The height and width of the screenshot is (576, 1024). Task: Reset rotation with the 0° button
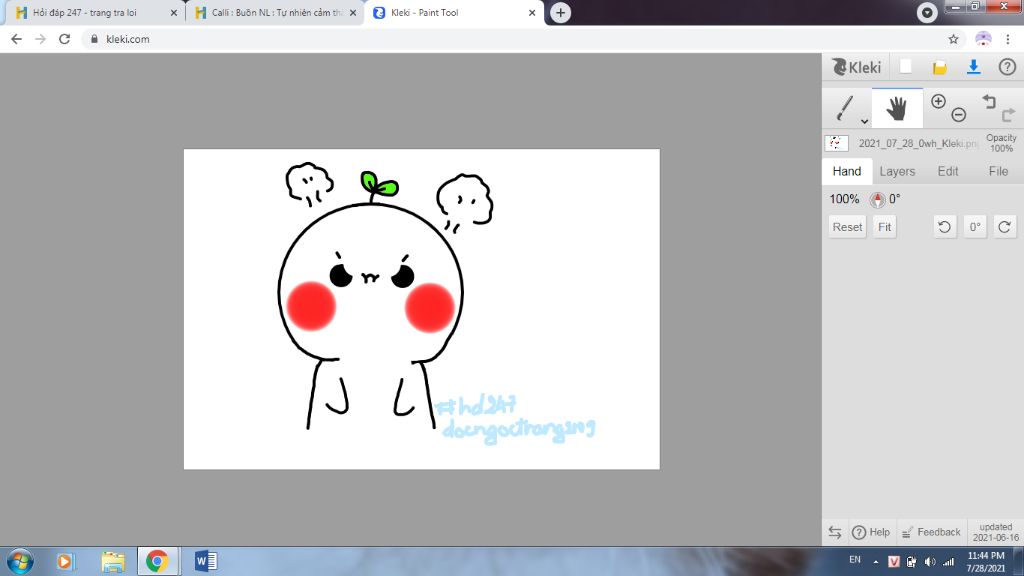pyautogui.click(x=974, y=227)
